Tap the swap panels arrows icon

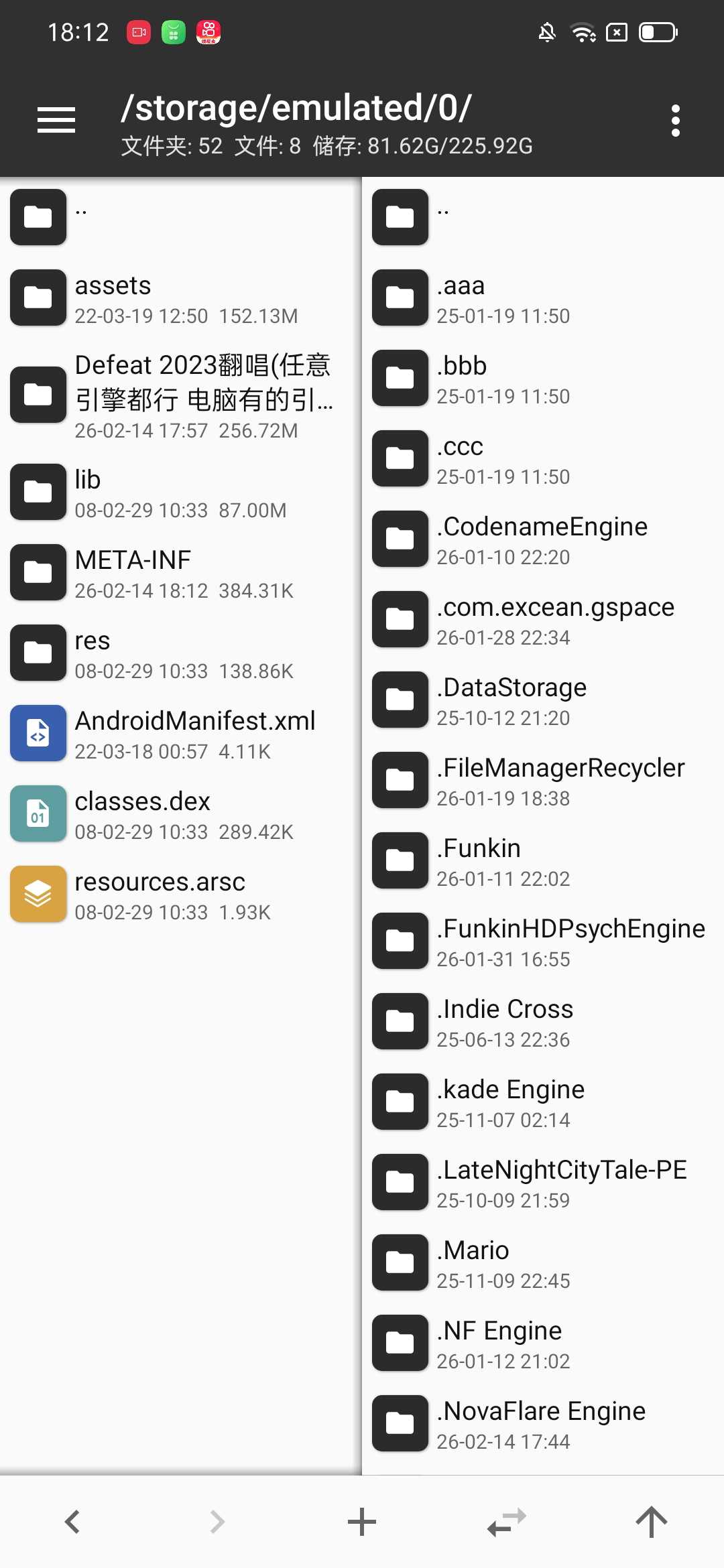coord(507,1521)
